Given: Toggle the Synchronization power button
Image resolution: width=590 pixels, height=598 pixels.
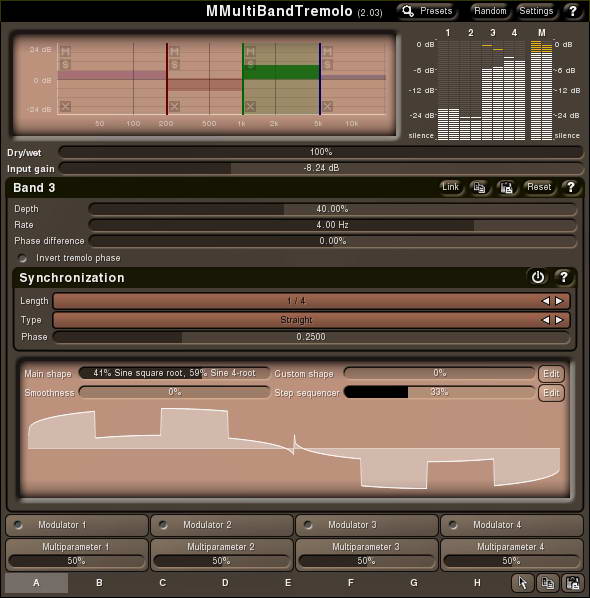Looking at the screenshot, I should (x=538, y=277).
